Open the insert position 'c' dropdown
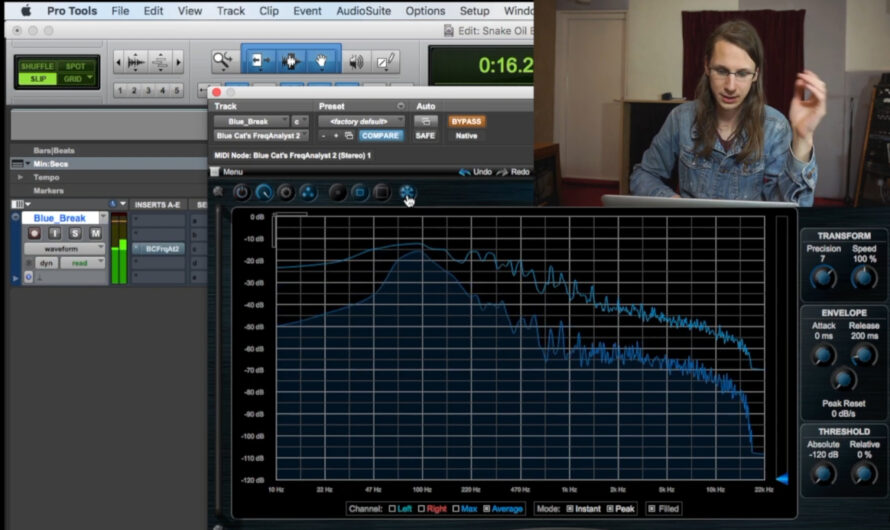The width and height of the screenshot is (890, 530). pyautogui.click(x=299, y=121)
